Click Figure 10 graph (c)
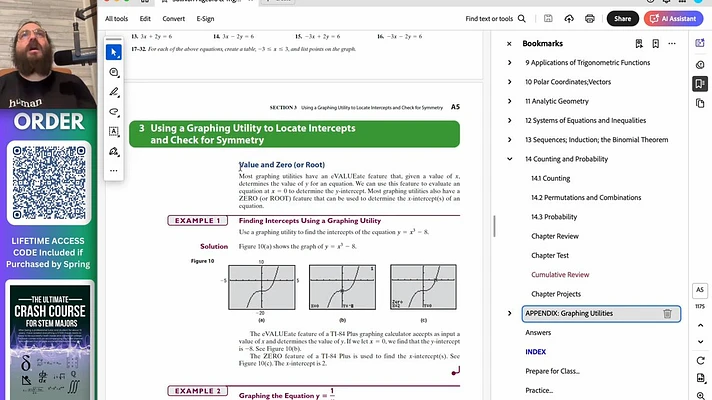The image size is (712, 400). pyautogui.click(x=423, y=287)
